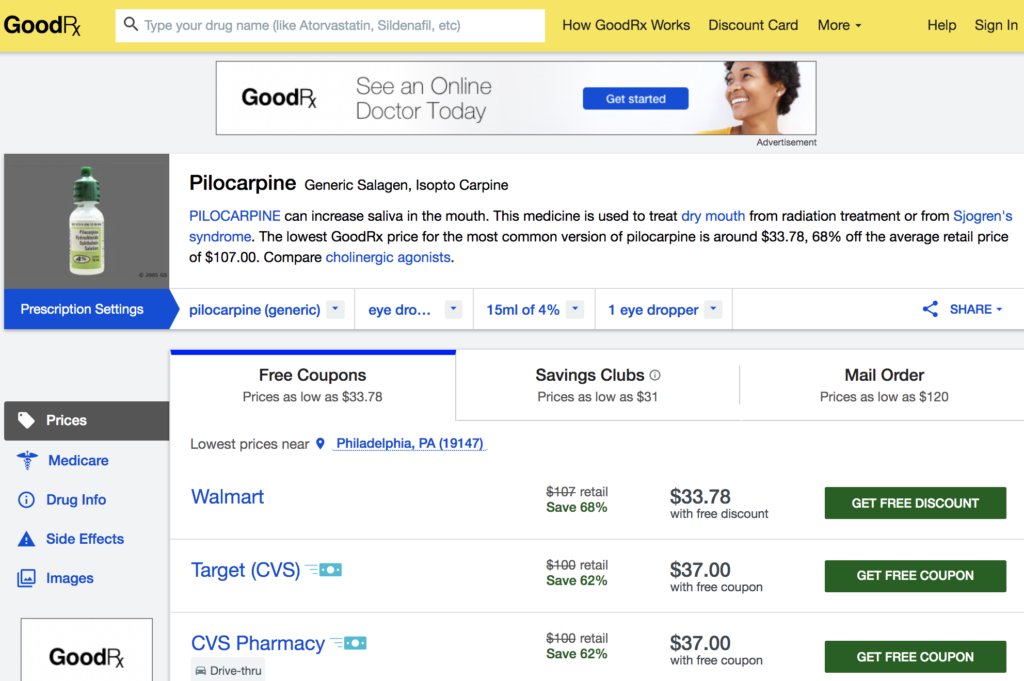Click Walmart's Get Free Discount button
Screen dimensions: 1024x681
(x=915, y=503)
